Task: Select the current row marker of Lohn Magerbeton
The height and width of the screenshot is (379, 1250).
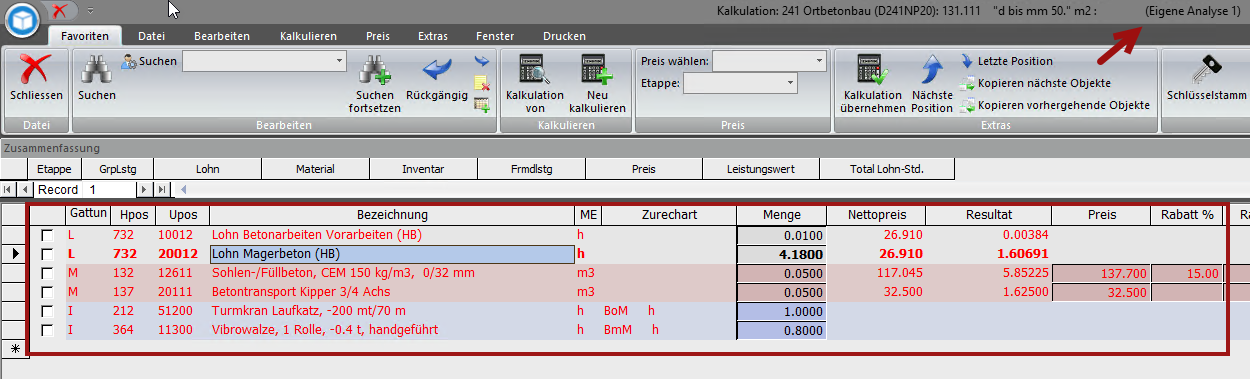Action: click(x=14, y=254)
